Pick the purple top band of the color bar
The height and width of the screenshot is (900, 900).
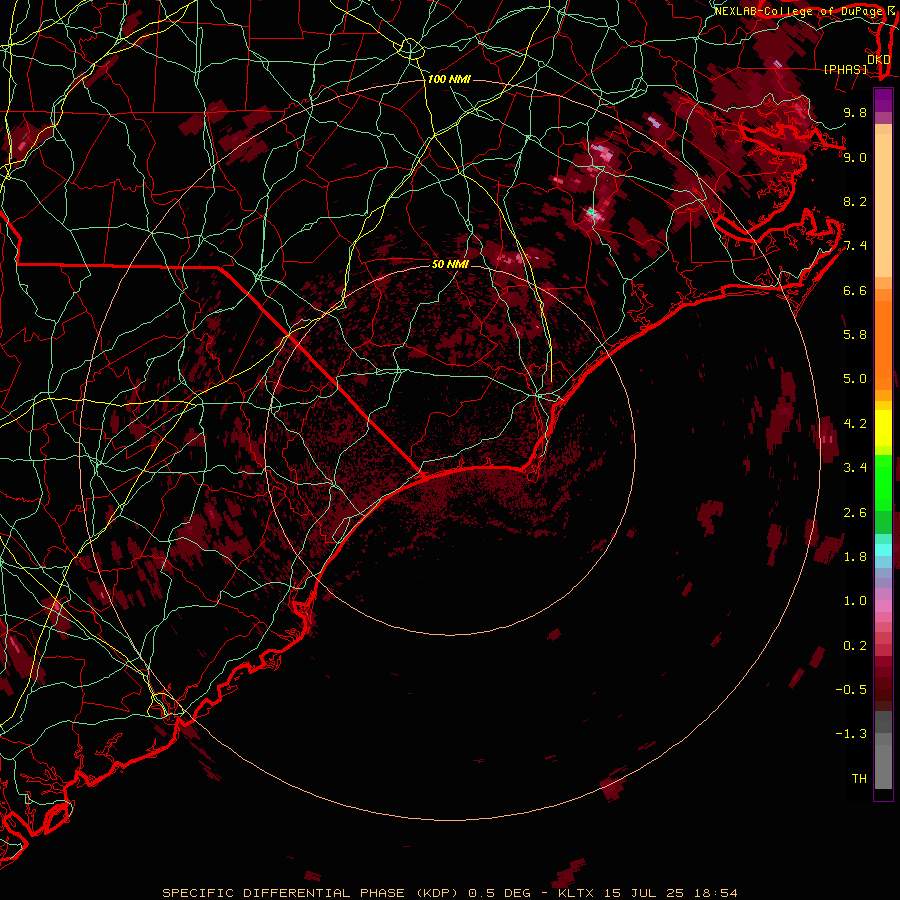pos(883,100)
